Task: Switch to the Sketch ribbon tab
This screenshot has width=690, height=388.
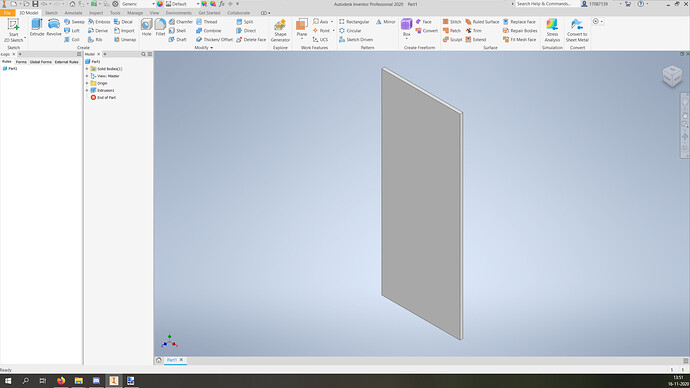Action: [51, 13]
